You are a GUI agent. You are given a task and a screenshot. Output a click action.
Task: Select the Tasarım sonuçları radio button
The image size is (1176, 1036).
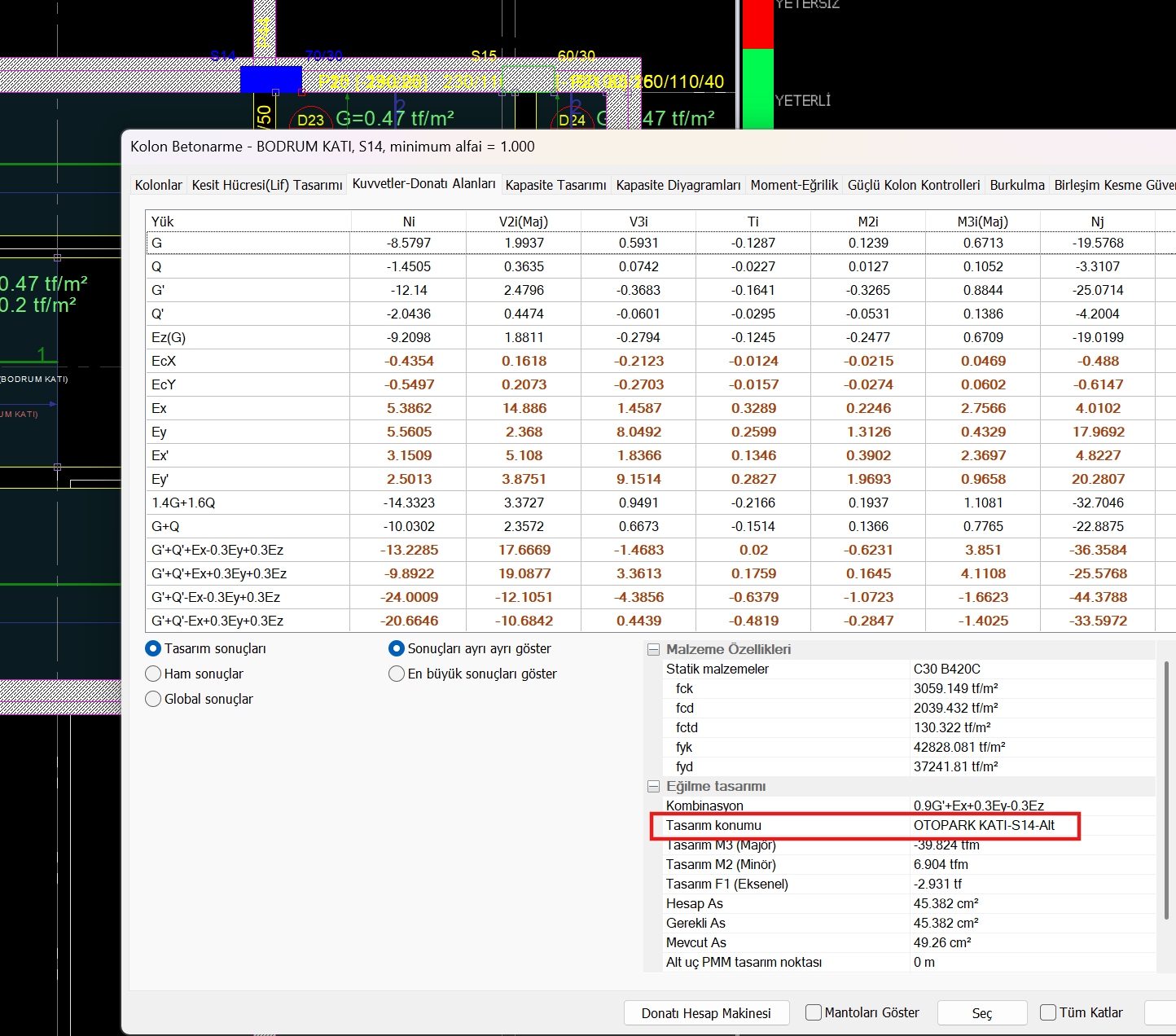click(153, 648)
